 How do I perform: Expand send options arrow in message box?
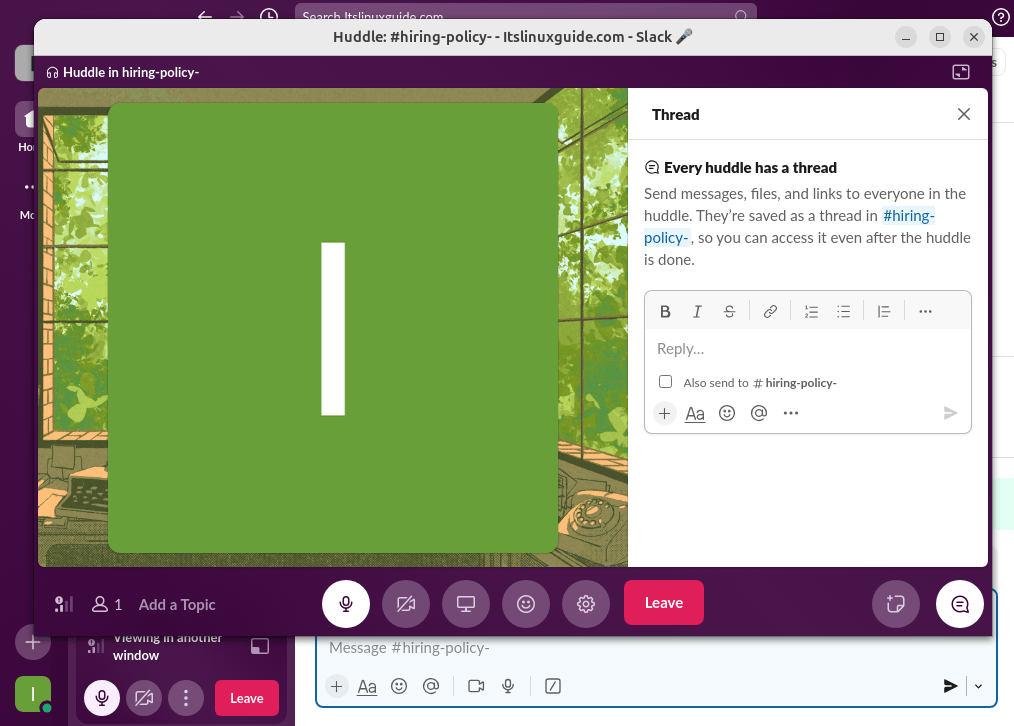tap(979, 686)
